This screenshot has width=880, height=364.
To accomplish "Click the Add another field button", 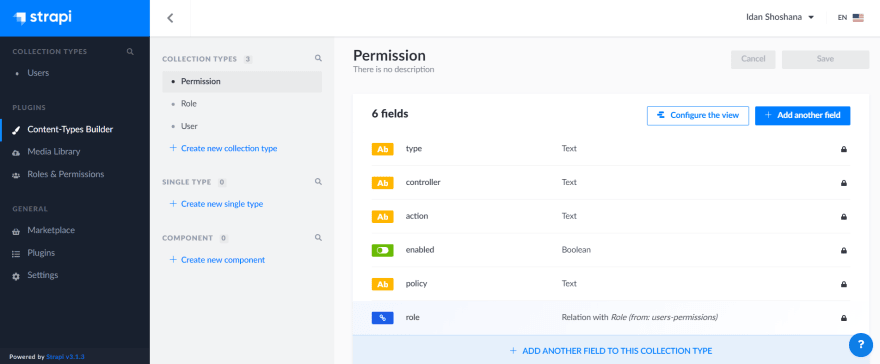I will click(x=803, y=116).
